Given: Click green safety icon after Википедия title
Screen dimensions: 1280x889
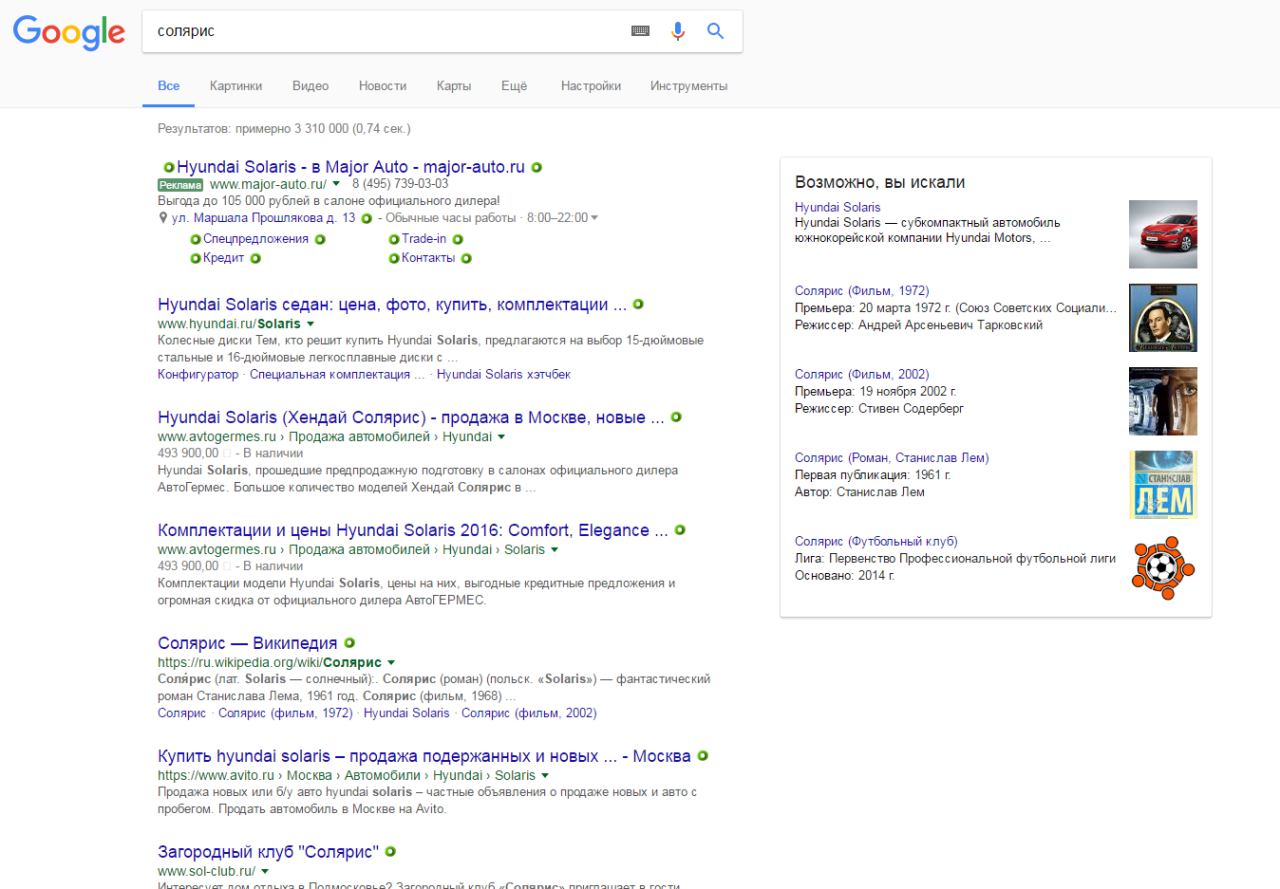Looking at the screenshot, I should (350, 643).
